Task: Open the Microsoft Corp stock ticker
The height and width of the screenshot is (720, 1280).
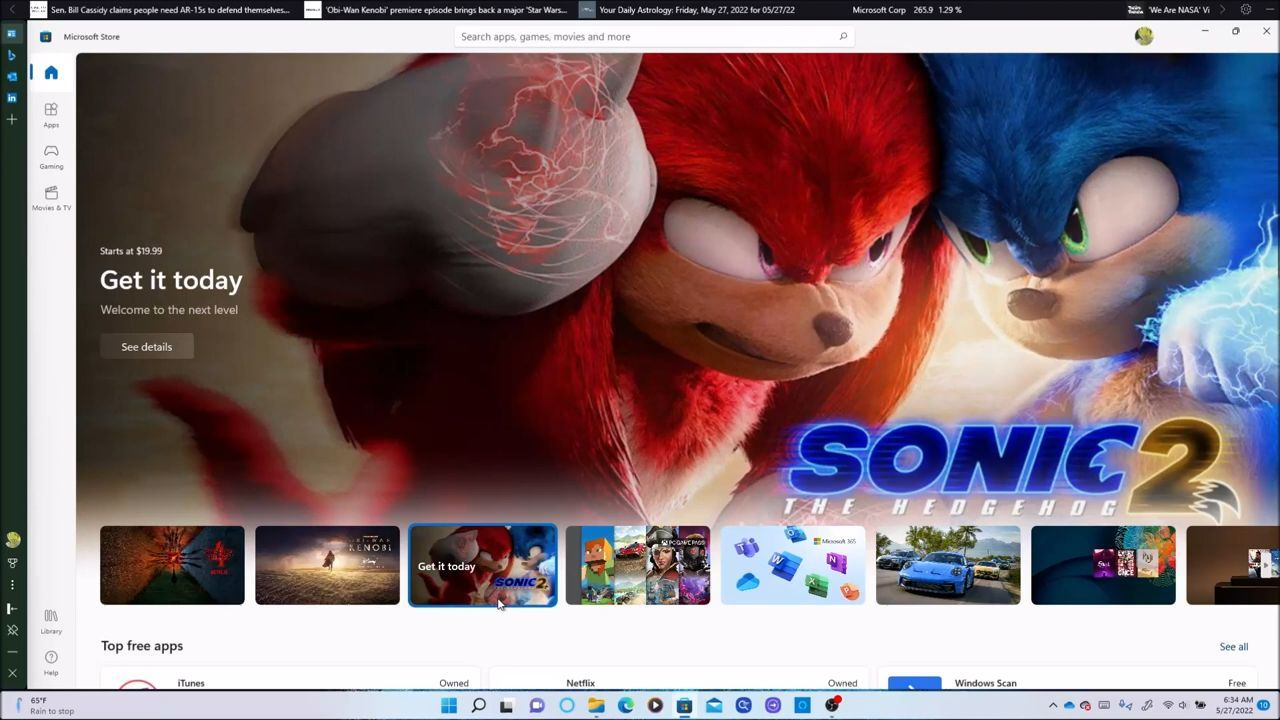Action: coord(907,10)
